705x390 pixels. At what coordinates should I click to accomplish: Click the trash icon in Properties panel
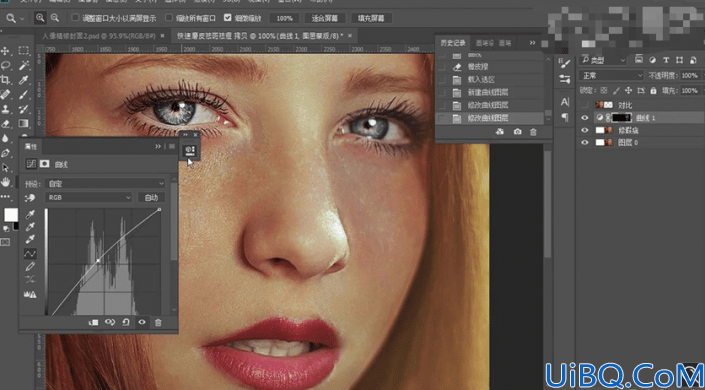click(x=158, y=322)
